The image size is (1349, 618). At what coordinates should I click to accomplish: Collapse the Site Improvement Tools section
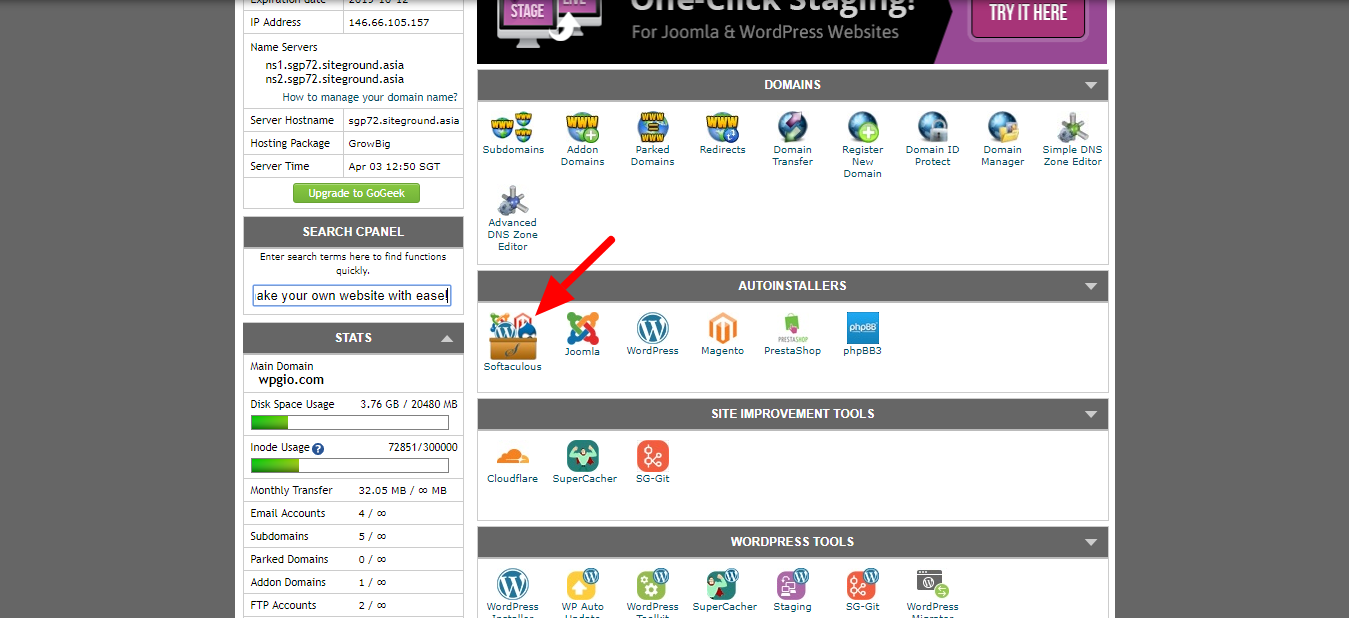tap(1091, 415)
